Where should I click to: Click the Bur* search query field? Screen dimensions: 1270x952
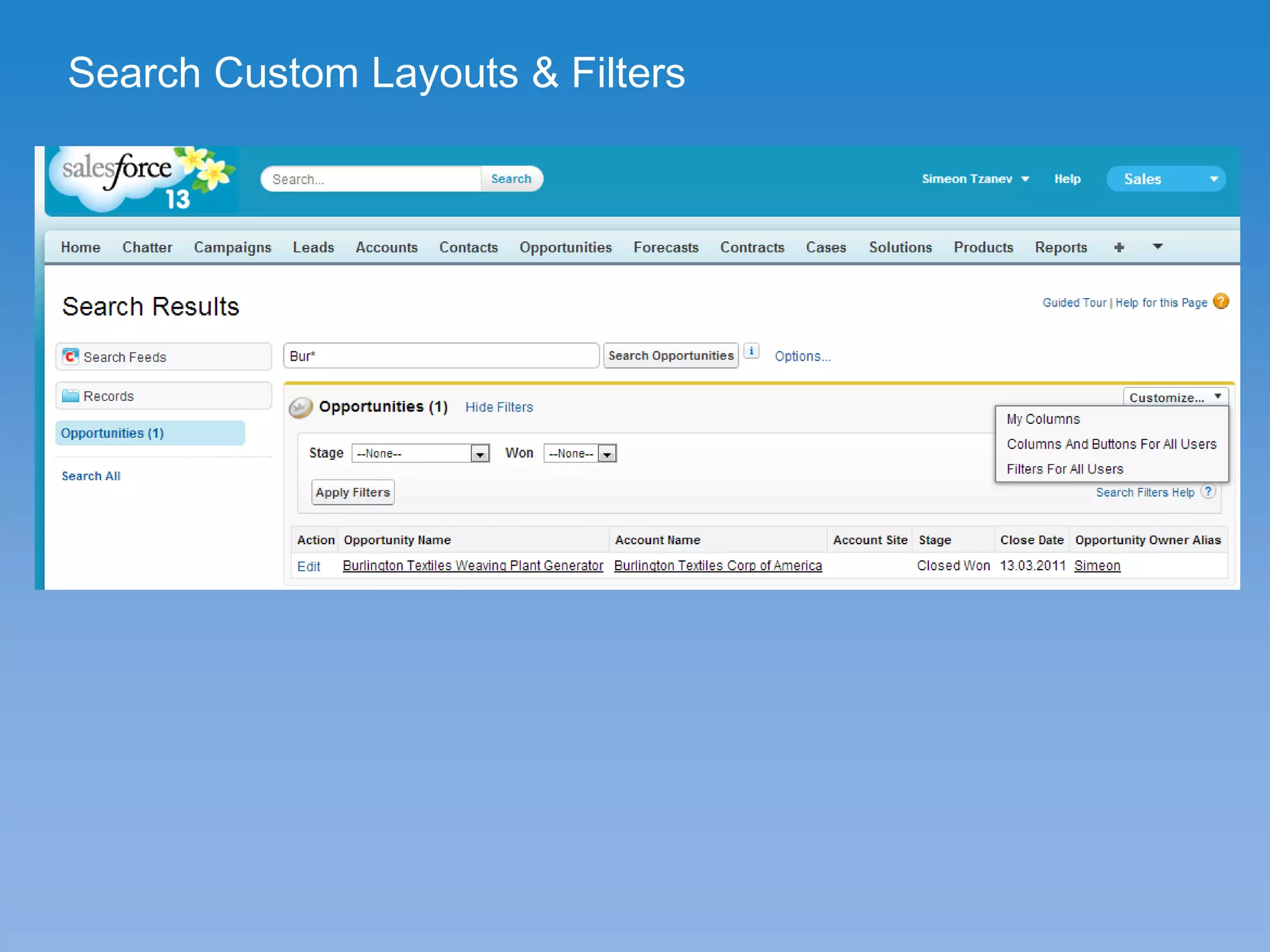pyautogui.click(x=442, y=356)
